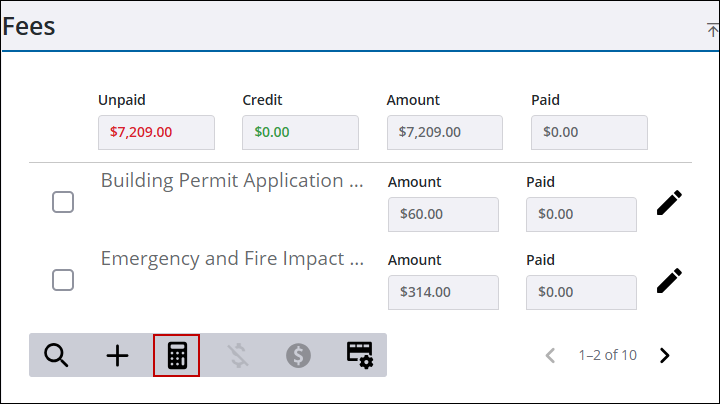Select the Emergency and Fire Impact checkbox
Viewport: 720px width, 404px height.
point(63,280)
